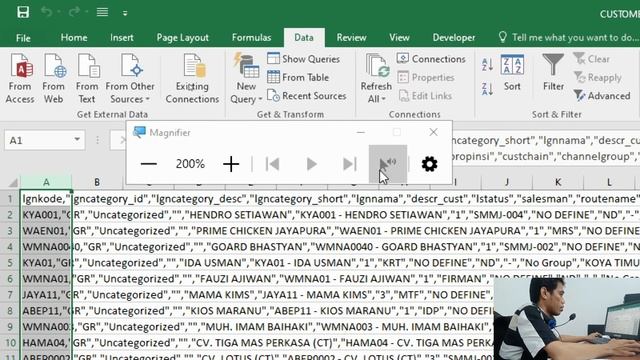
Task: Click cell A8 containing ABEP11
Action: pos(46,311)
